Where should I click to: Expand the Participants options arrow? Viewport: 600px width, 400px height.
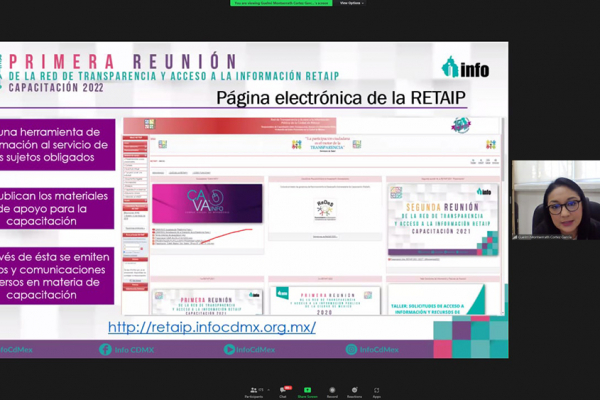pos(269,390)
